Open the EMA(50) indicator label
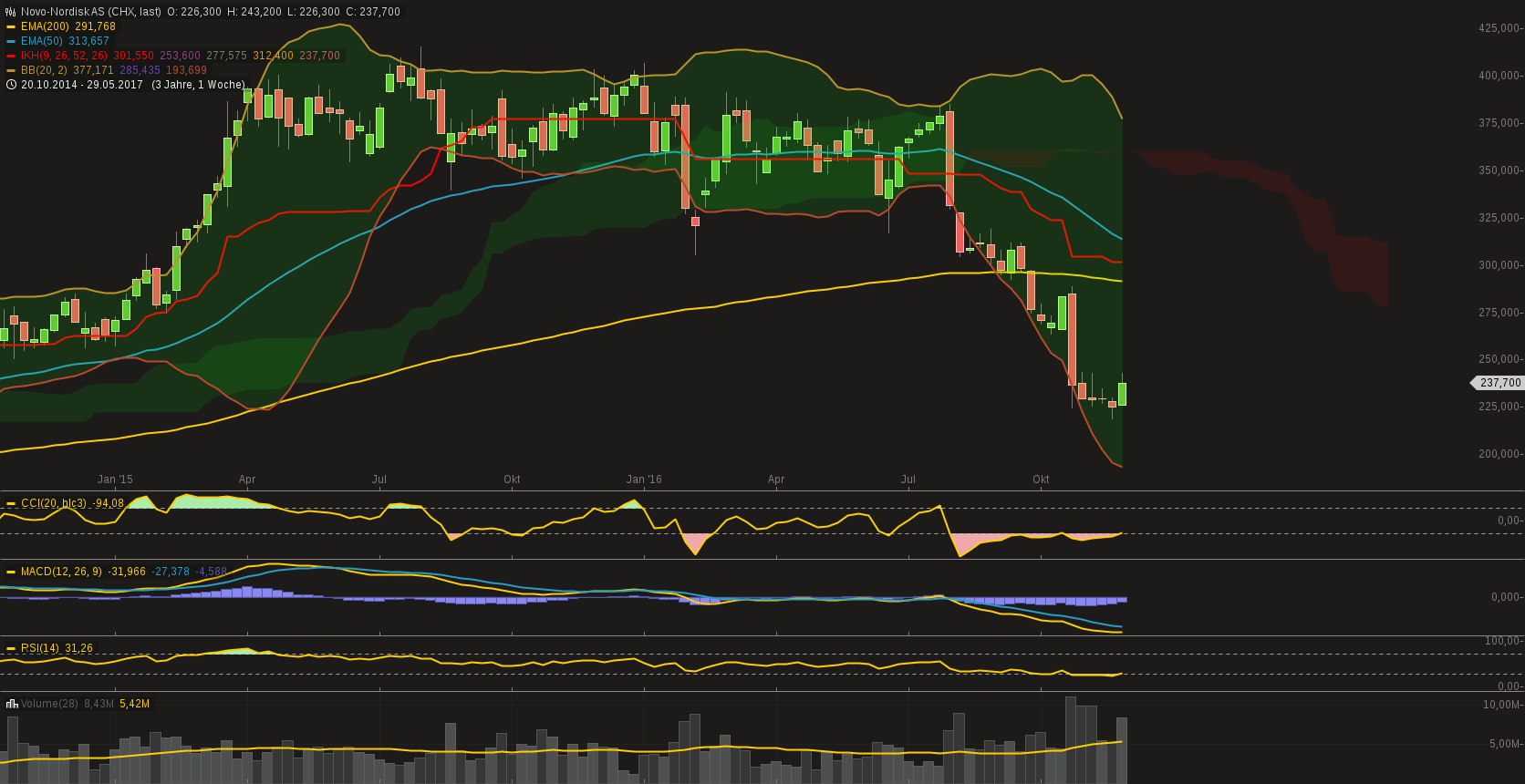 42,41
